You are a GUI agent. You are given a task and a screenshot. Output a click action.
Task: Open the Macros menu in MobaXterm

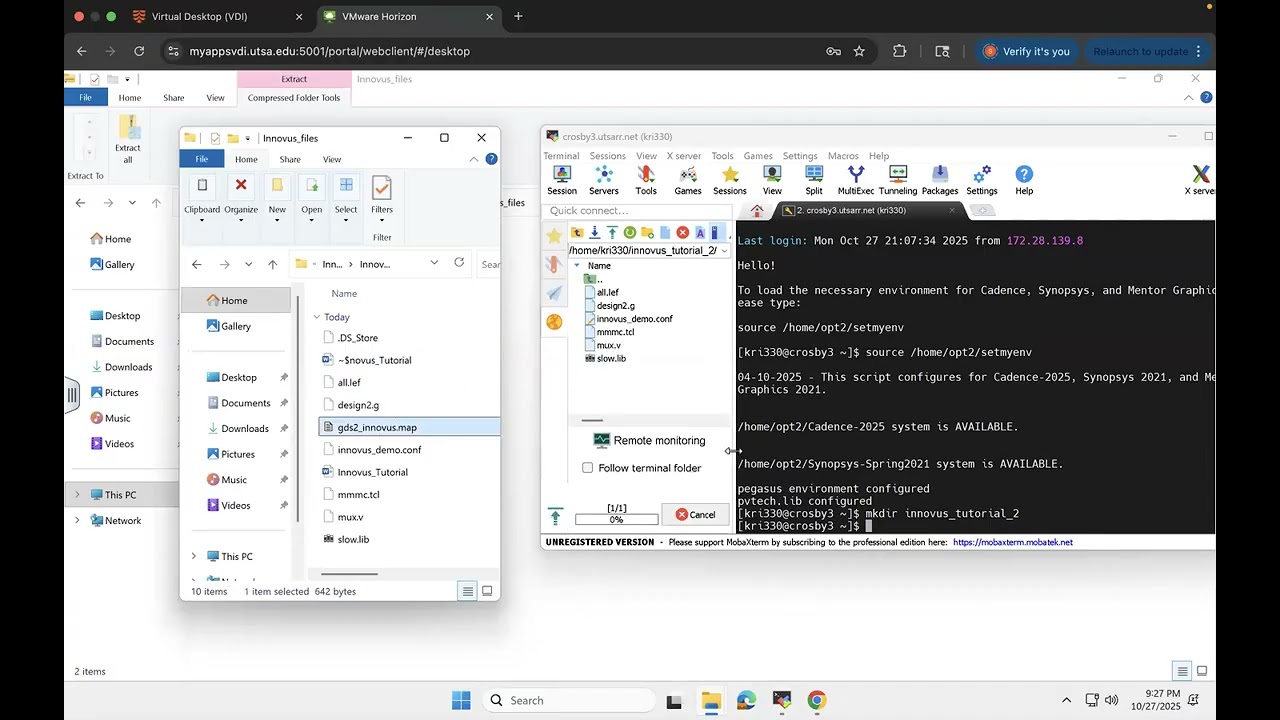(843, 156)
